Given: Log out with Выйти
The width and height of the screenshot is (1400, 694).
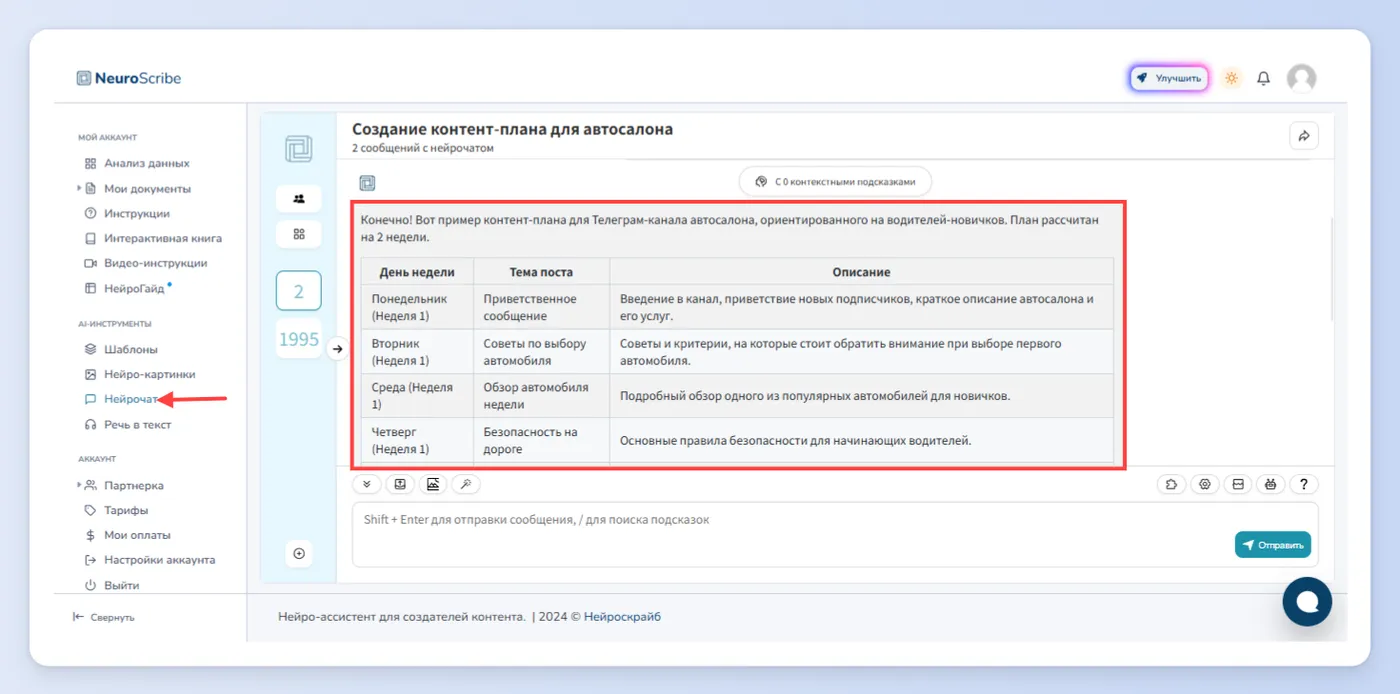Looking at the screenshot, I should click(x=111, y=585).
